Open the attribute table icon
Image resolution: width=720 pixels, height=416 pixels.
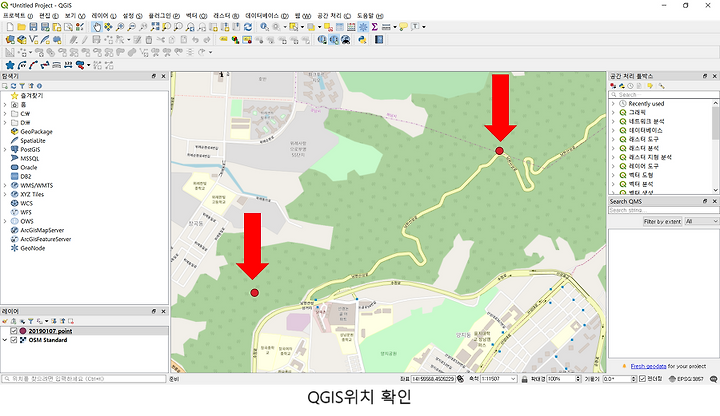pos(340,27)
